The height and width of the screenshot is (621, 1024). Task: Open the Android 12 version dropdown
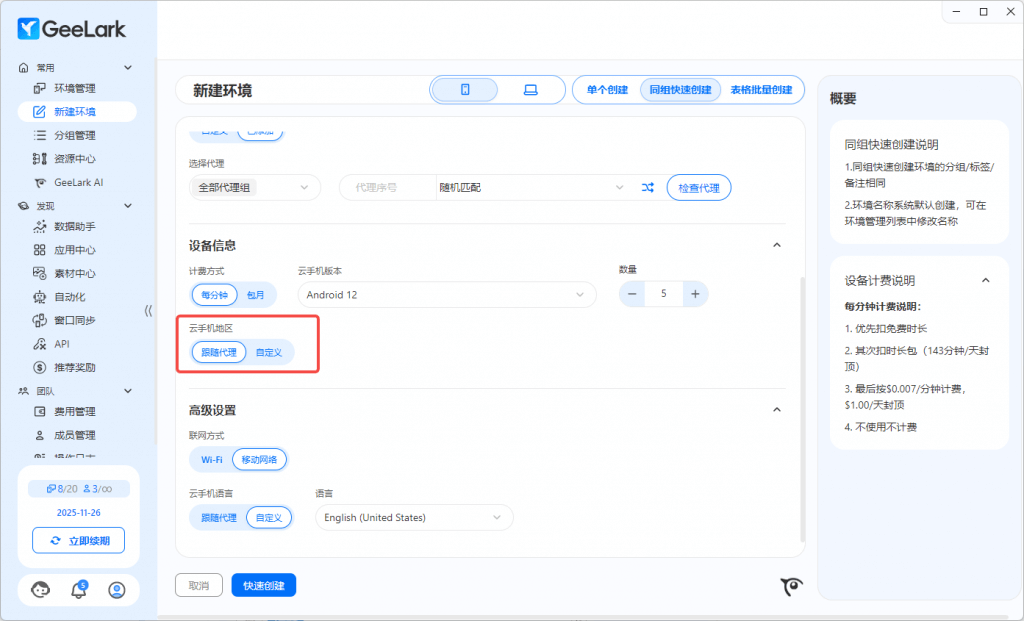[x=446, y=295]
